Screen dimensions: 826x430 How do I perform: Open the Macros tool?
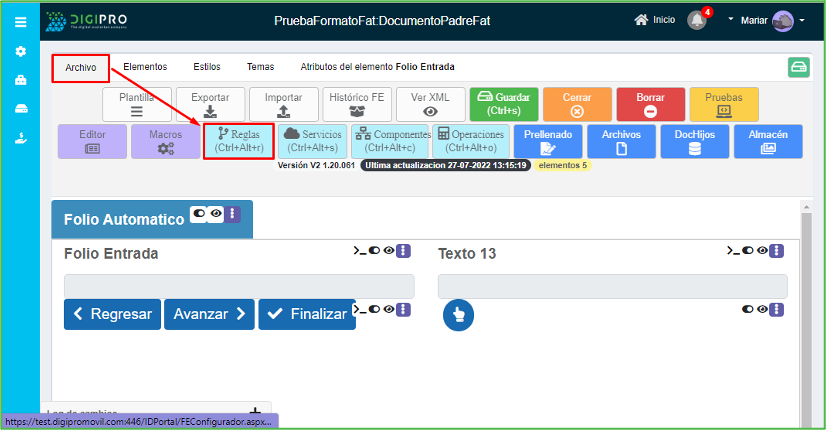[165, 141]
